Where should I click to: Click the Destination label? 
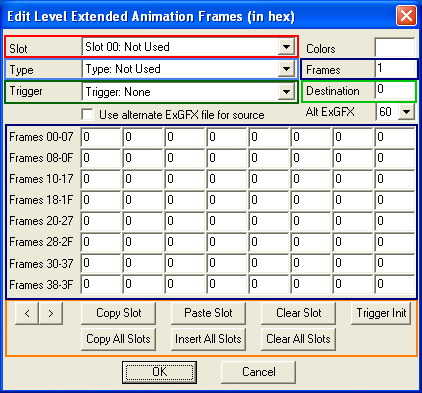coord(333,91)
